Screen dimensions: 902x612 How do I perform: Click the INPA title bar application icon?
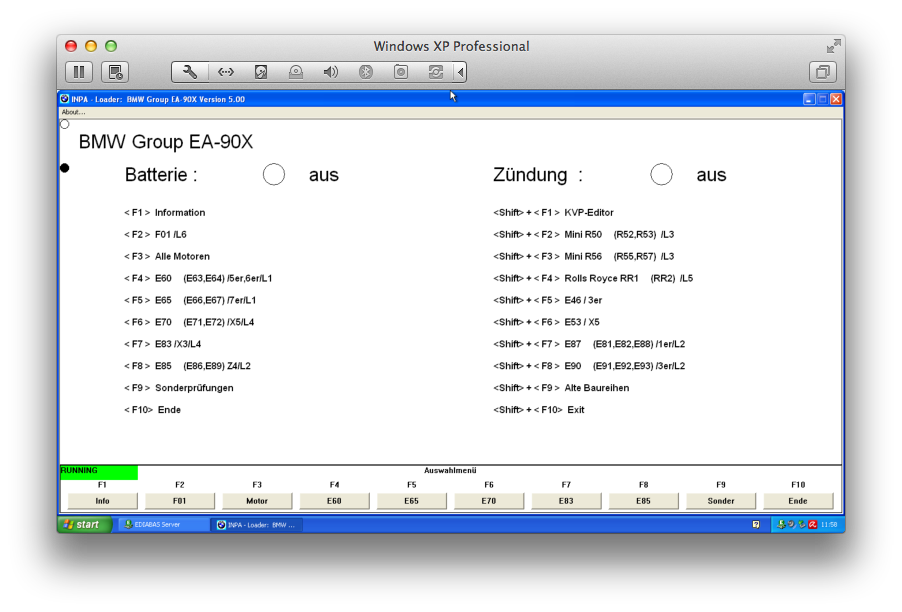(x=65, y=99)
